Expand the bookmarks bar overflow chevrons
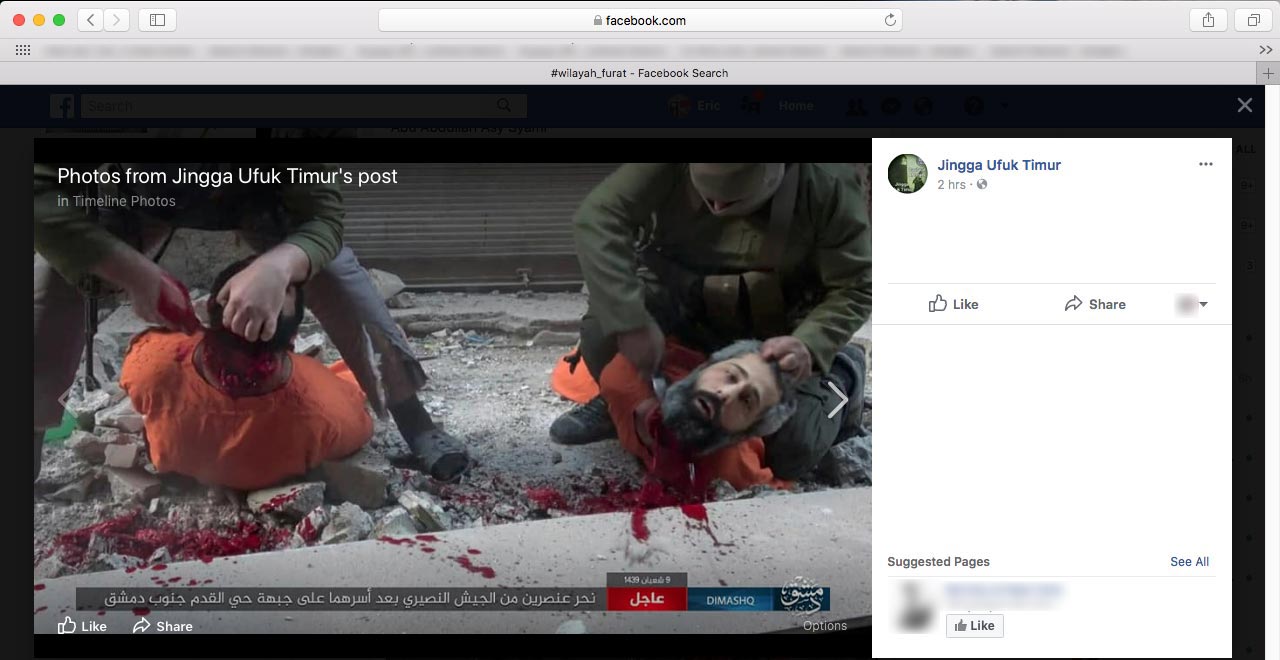 click(1265, 50)
